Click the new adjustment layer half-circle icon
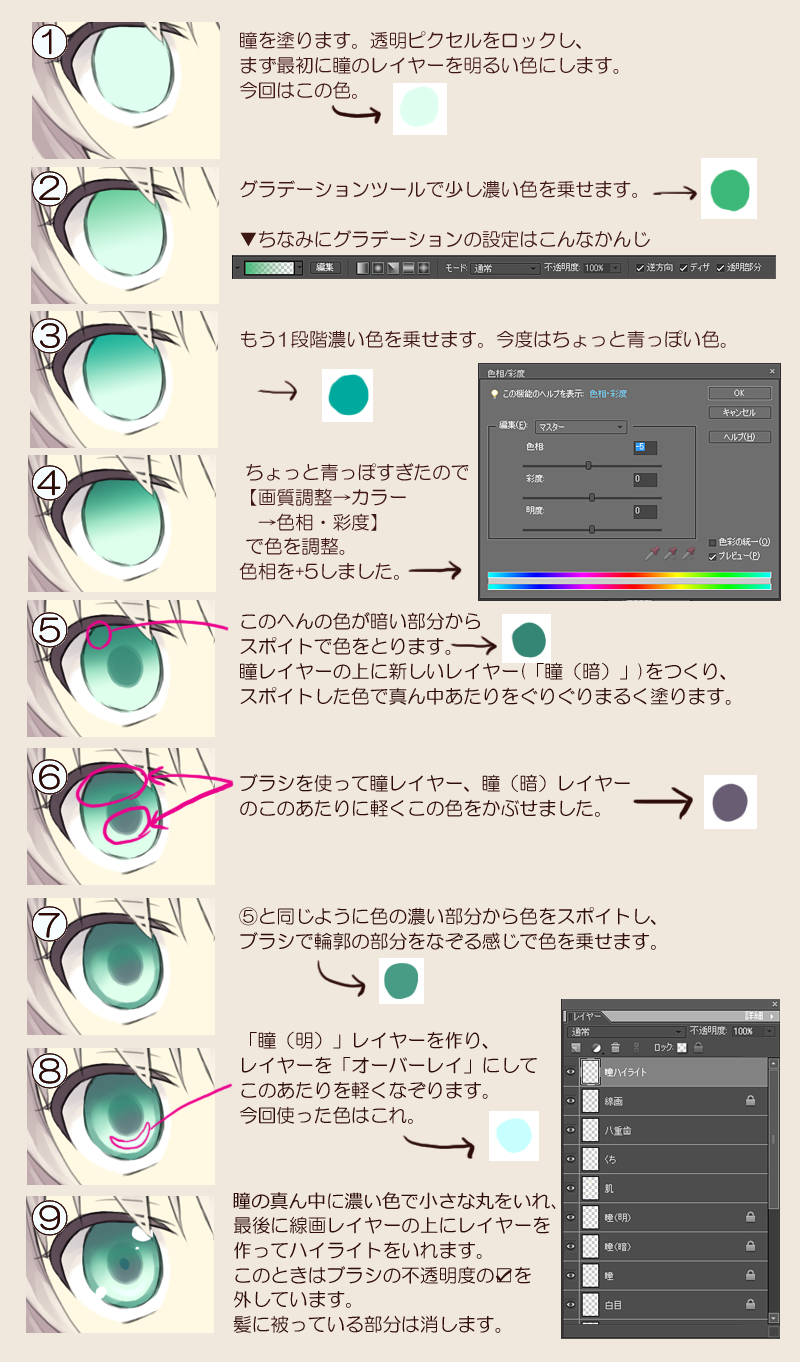Screen dimensions: 800x1362 (x=596, y=1048)
